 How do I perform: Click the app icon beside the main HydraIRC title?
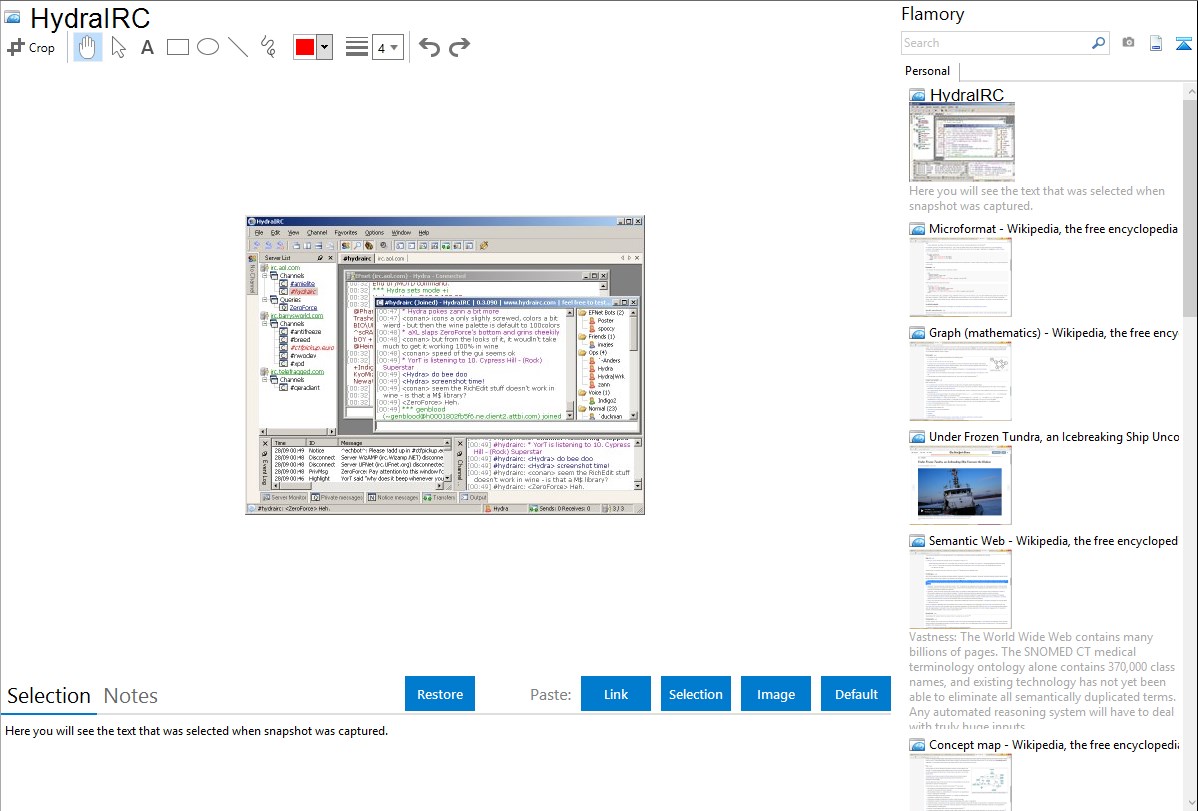pyautogui.click(x=13, y=17)
